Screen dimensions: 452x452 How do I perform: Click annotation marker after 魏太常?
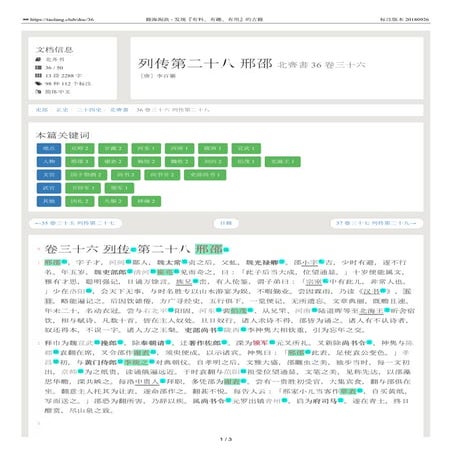pos(185,262)
